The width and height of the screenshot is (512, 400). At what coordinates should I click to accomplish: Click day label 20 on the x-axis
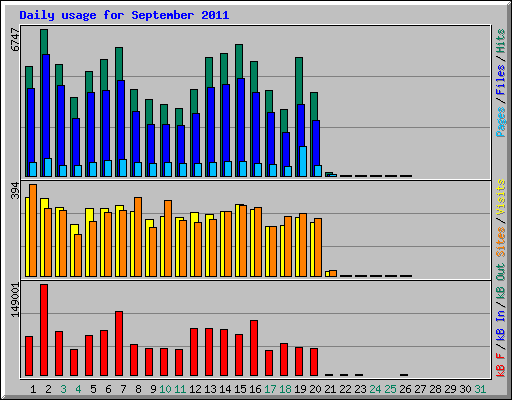pos(315,389)
